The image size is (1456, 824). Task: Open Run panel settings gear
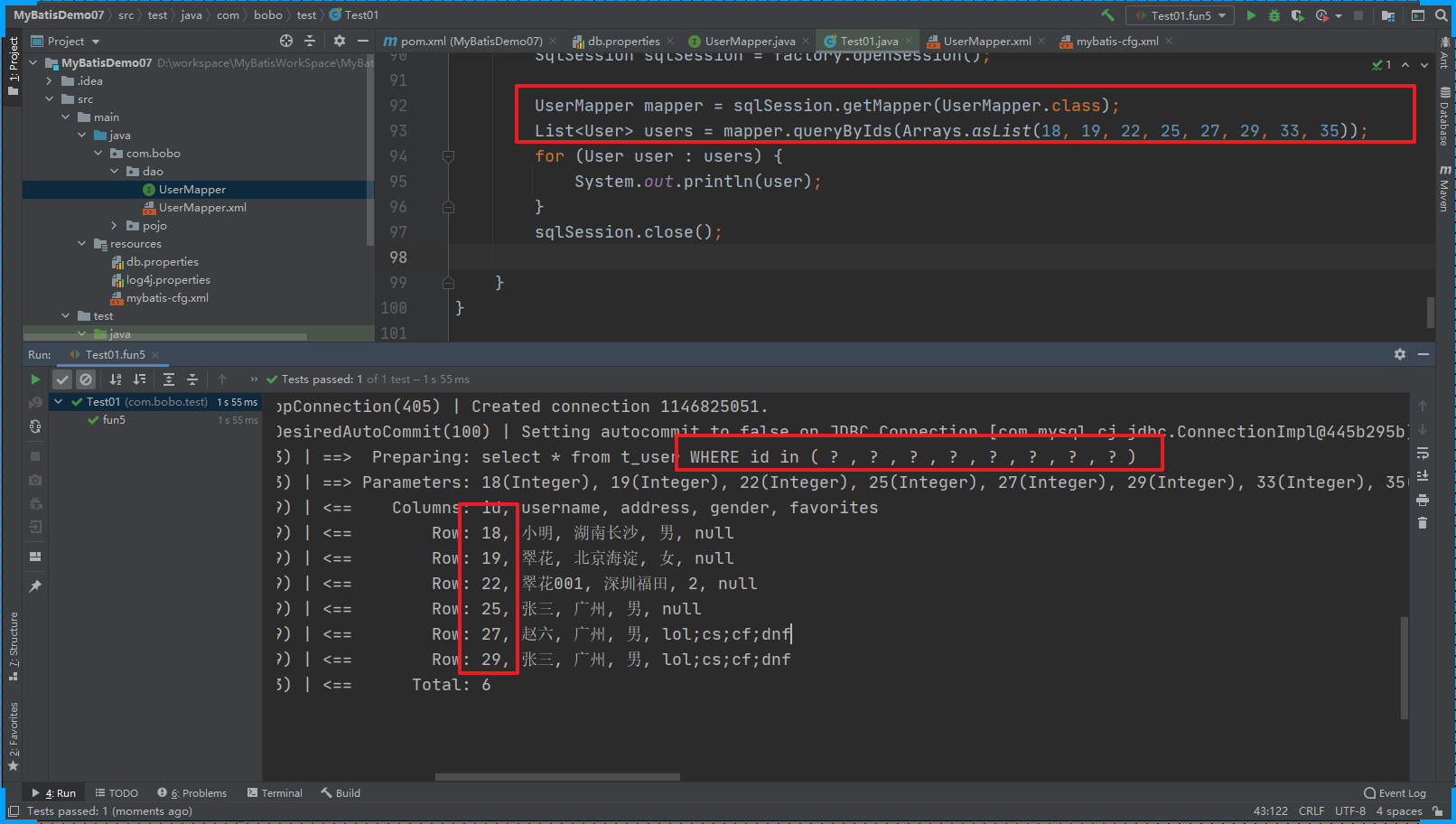(1400, 354)
